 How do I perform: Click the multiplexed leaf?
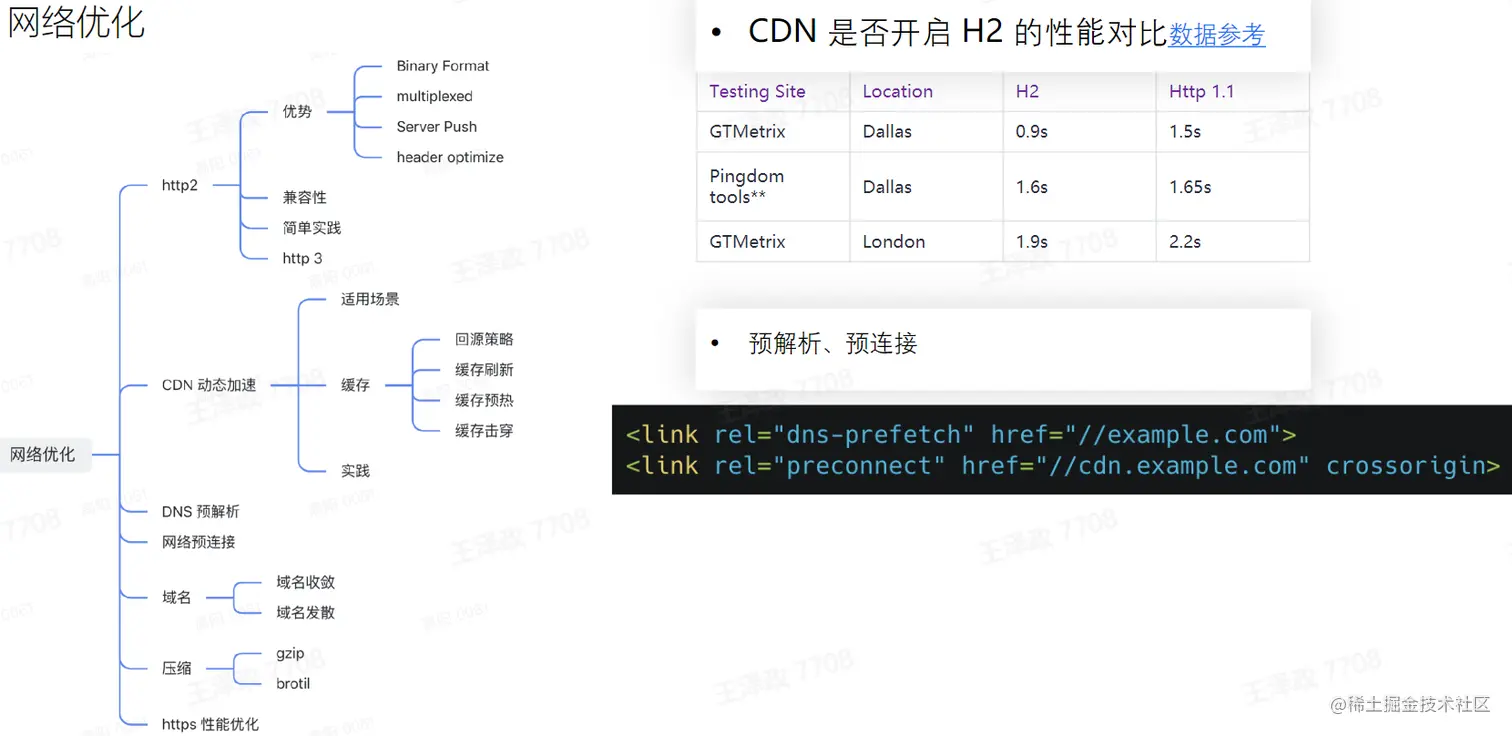coord(434,96)
